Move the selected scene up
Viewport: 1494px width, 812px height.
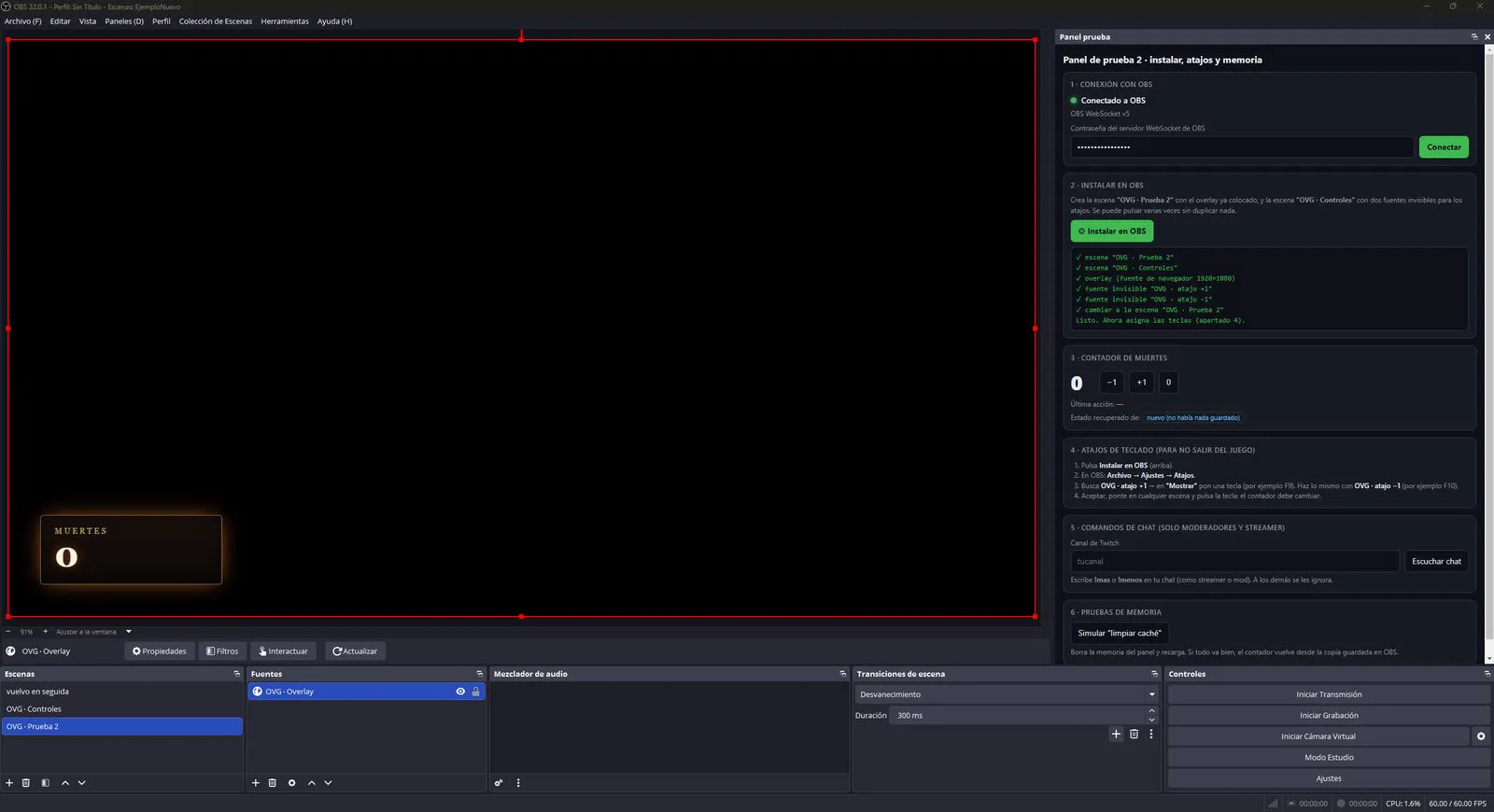pos(65,783)
